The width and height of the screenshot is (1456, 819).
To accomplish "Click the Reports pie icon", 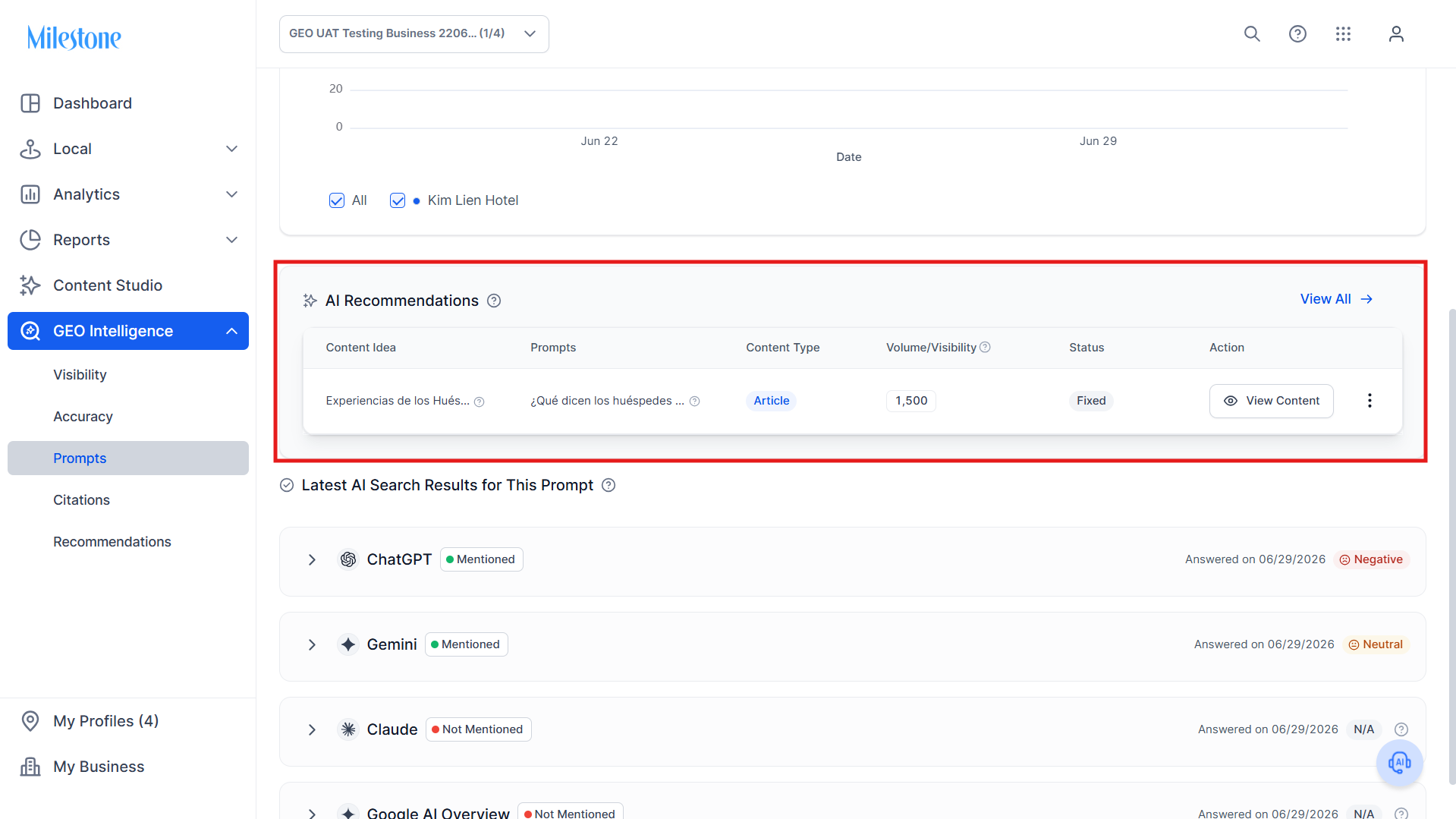I will click(30, 240).
